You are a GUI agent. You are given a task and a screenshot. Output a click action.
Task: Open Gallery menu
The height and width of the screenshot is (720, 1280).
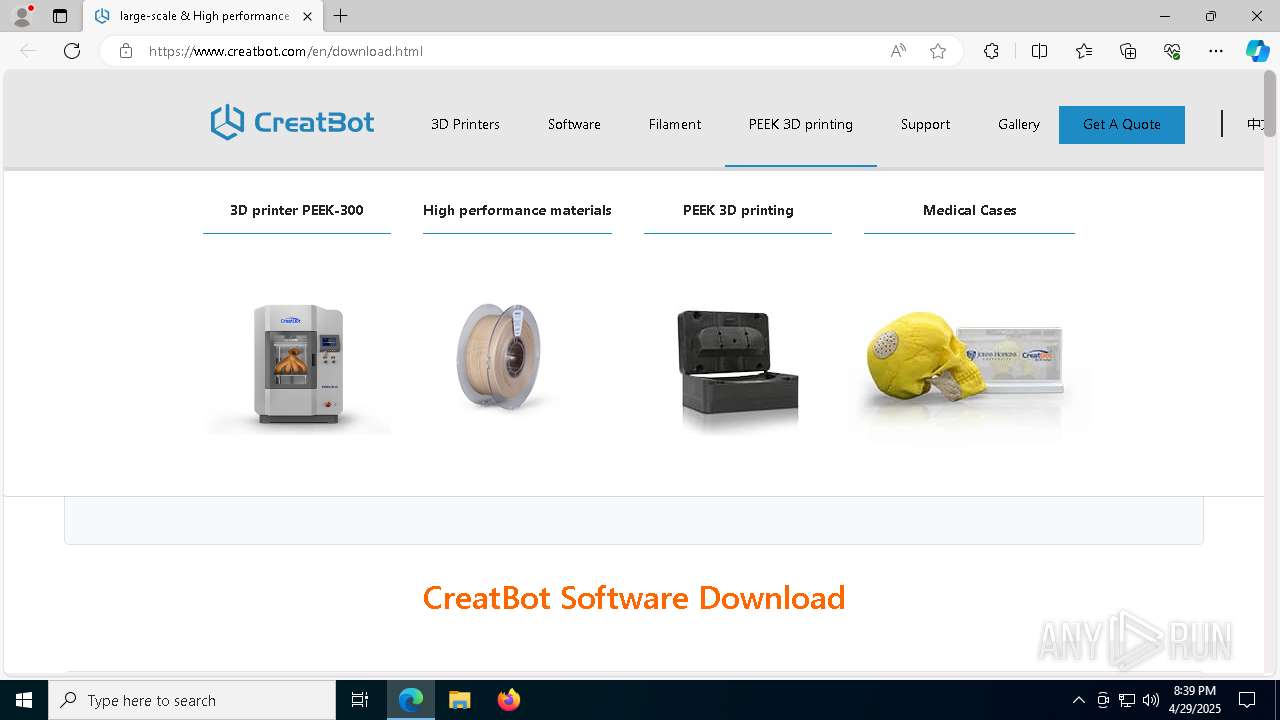(1019, 124)
